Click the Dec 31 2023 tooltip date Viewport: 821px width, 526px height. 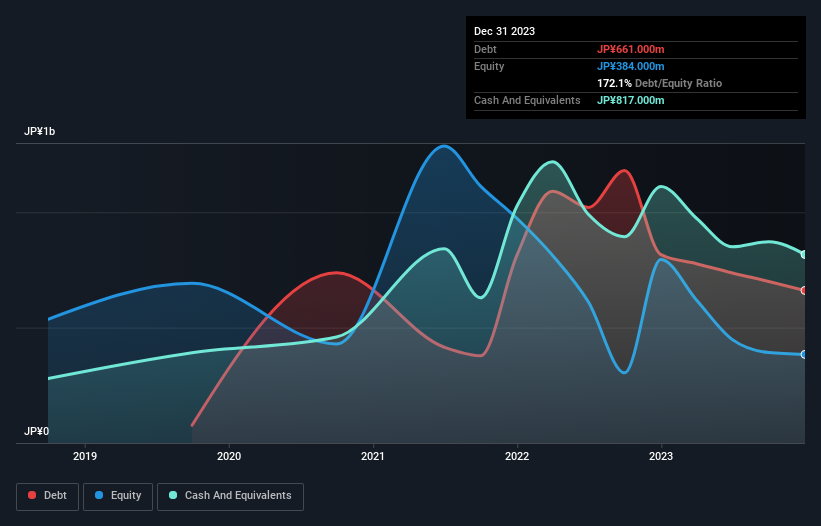point(504,31)
